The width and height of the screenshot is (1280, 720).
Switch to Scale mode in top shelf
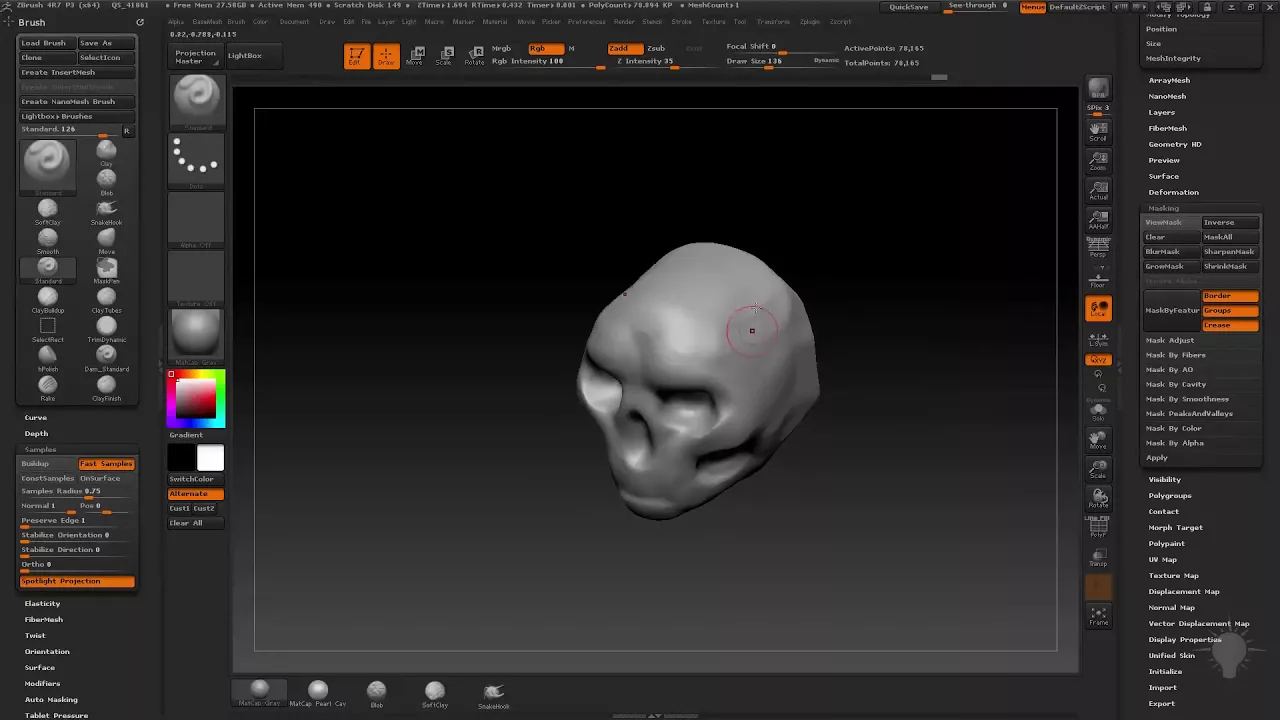(x=445, y=56)
